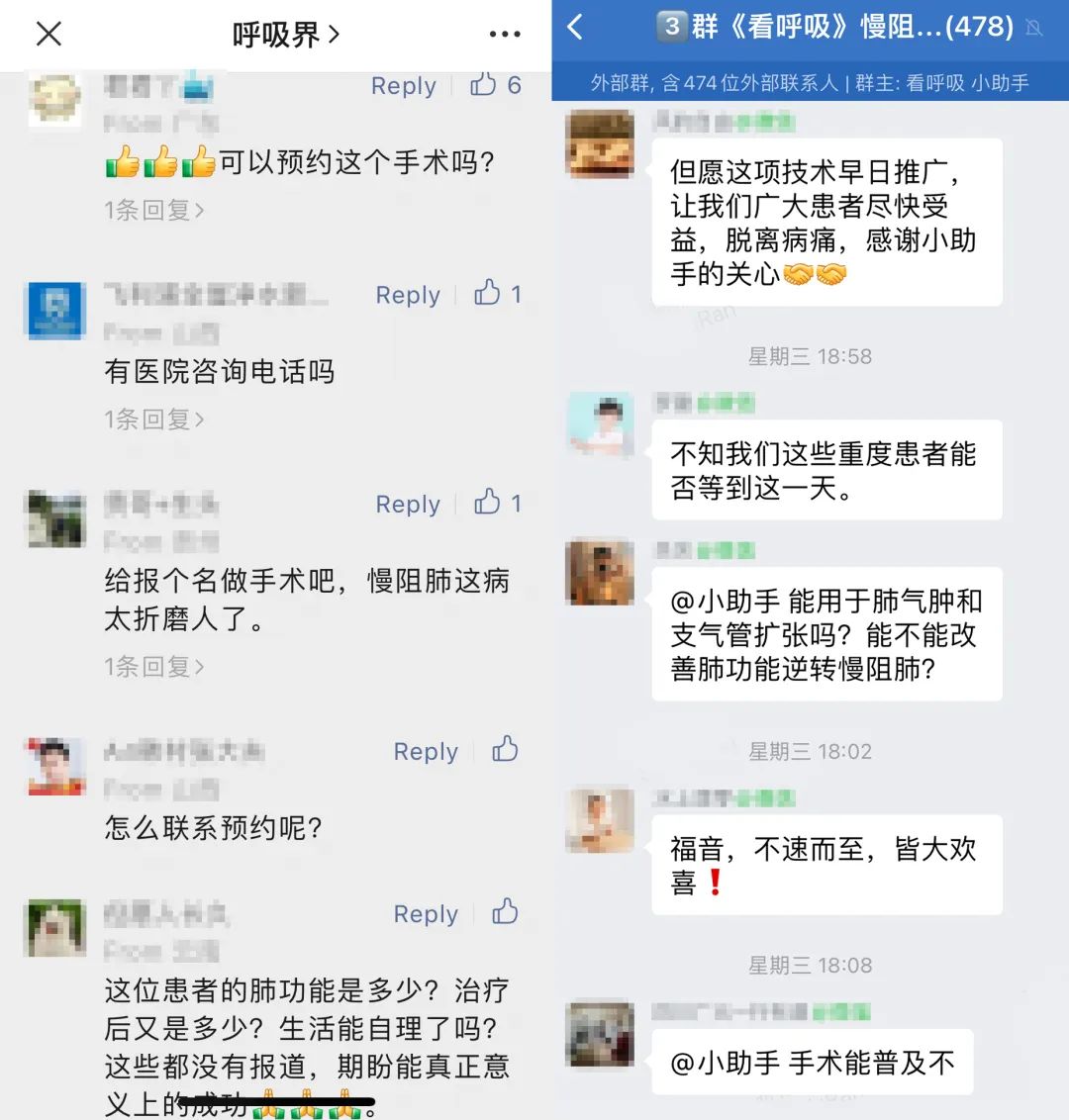The height and width of the screenshot is (1120, 1069).
Task: Close the 呼吸界 comments page
Action: pyautogui.click(x=49, y=34)
